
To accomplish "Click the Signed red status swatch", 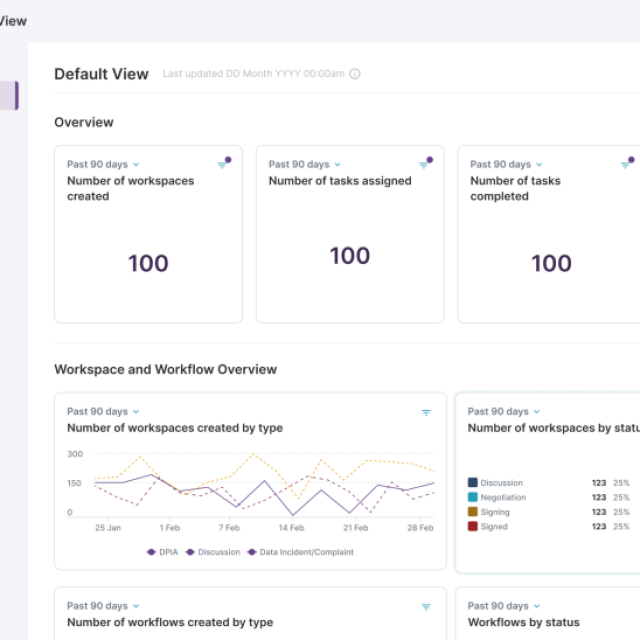I will pos(473,526).
